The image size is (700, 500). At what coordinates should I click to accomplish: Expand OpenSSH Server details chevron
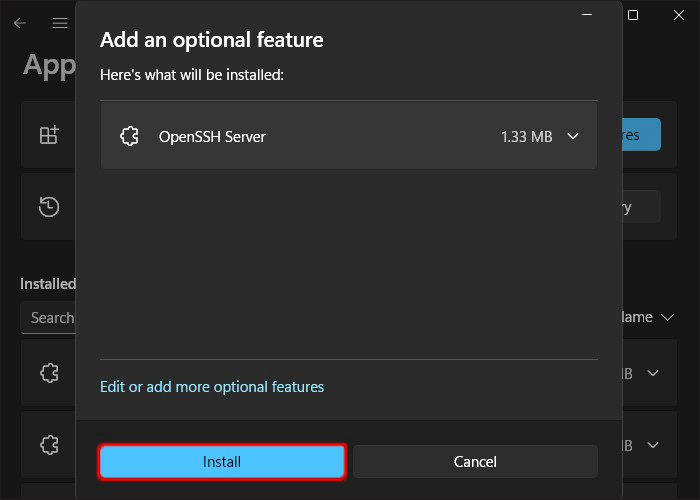coord(573,137)
